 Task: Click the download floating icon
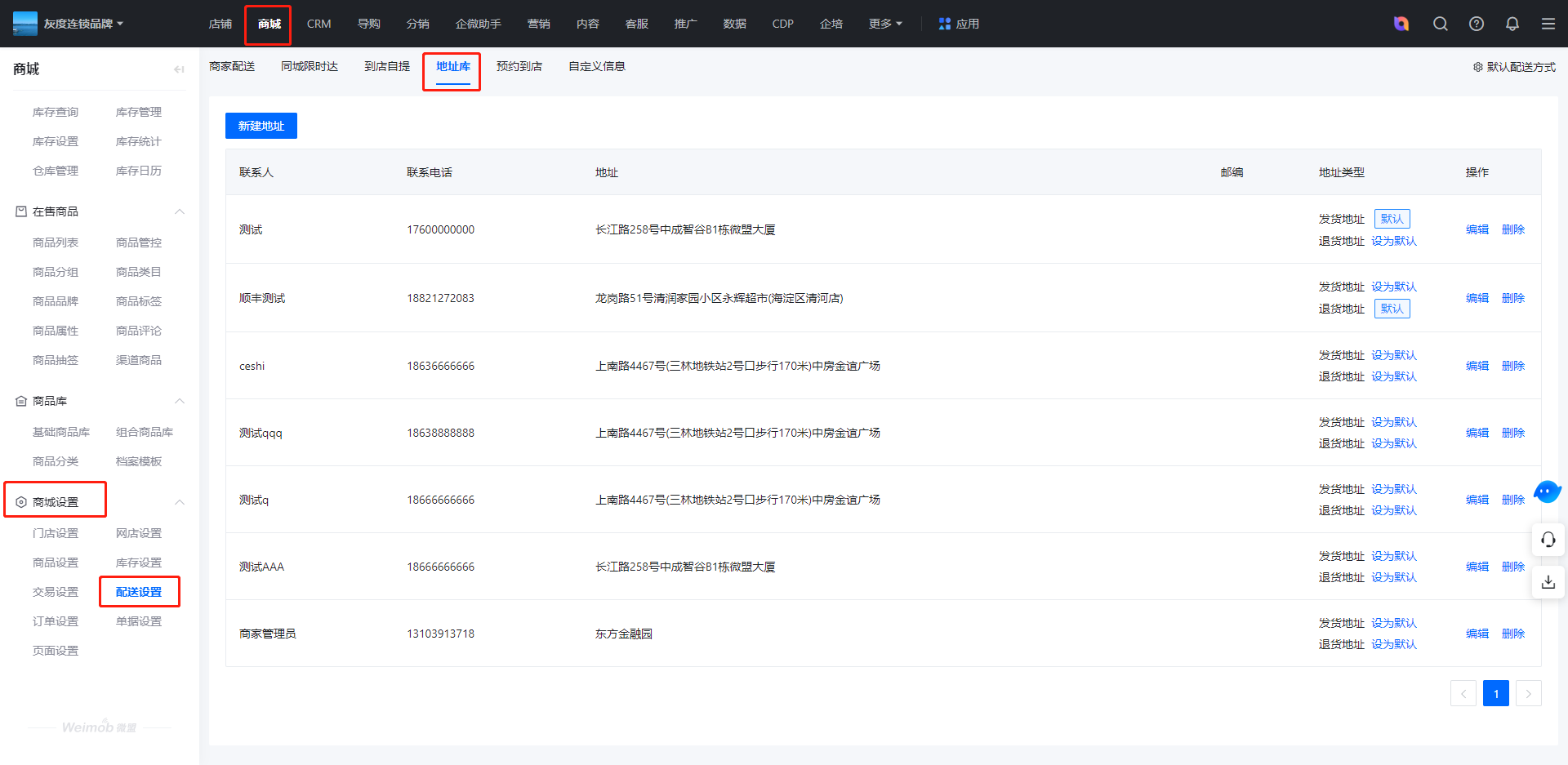[x=1548, y=582]
